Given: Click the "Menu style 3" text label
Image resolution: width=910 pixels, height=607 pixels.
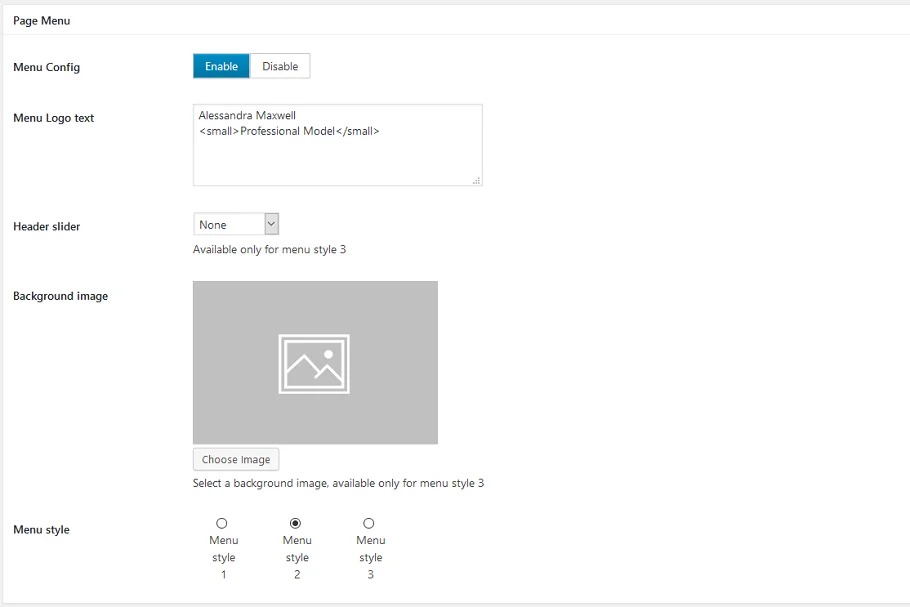Looking at the screenshot, I should tap(371, 557).
